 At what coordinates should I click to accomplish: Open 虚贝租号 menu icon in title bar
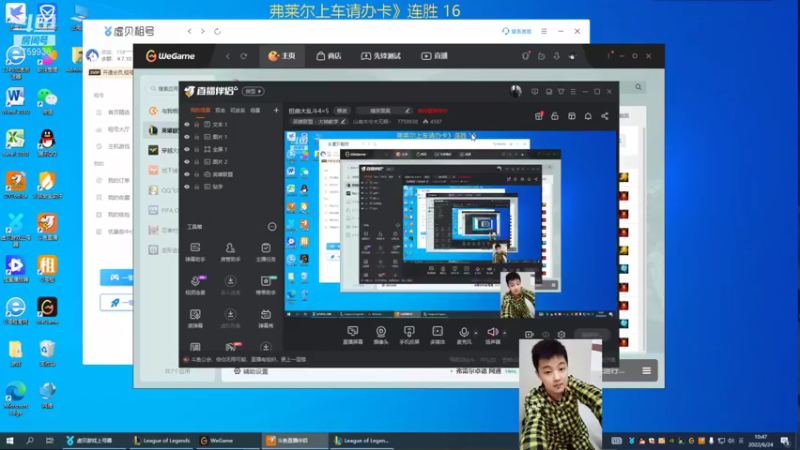coord(544,31)
